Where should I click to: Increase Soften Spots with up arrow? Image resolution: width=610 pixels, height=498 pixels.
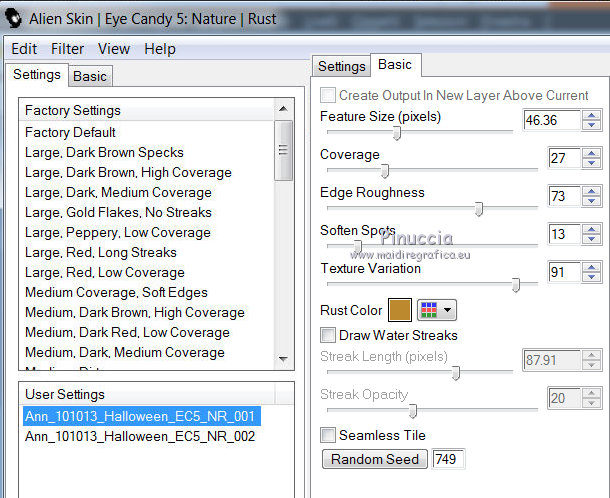[x=591, y=229]
